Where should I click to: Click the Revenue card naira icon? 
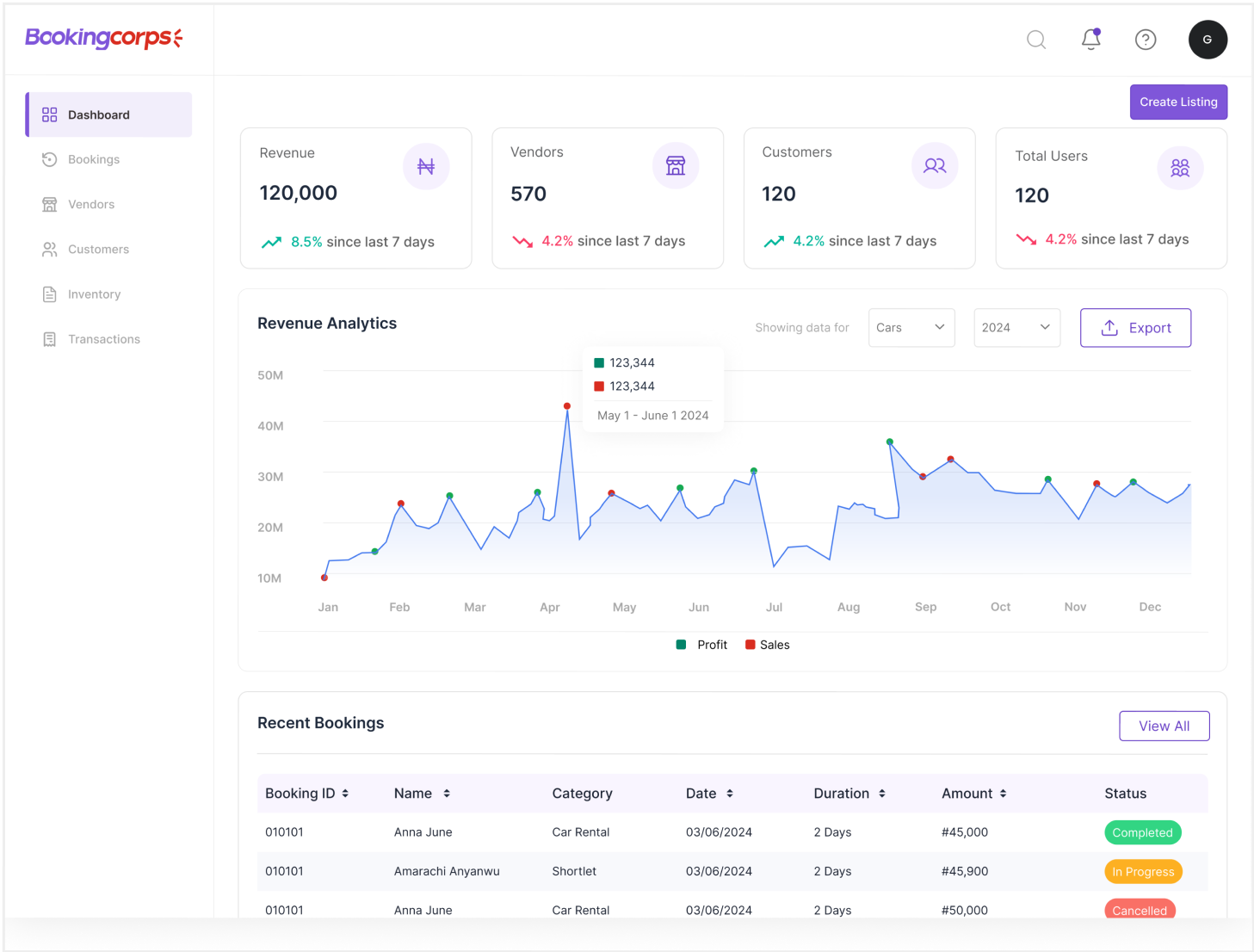point(426,166)
